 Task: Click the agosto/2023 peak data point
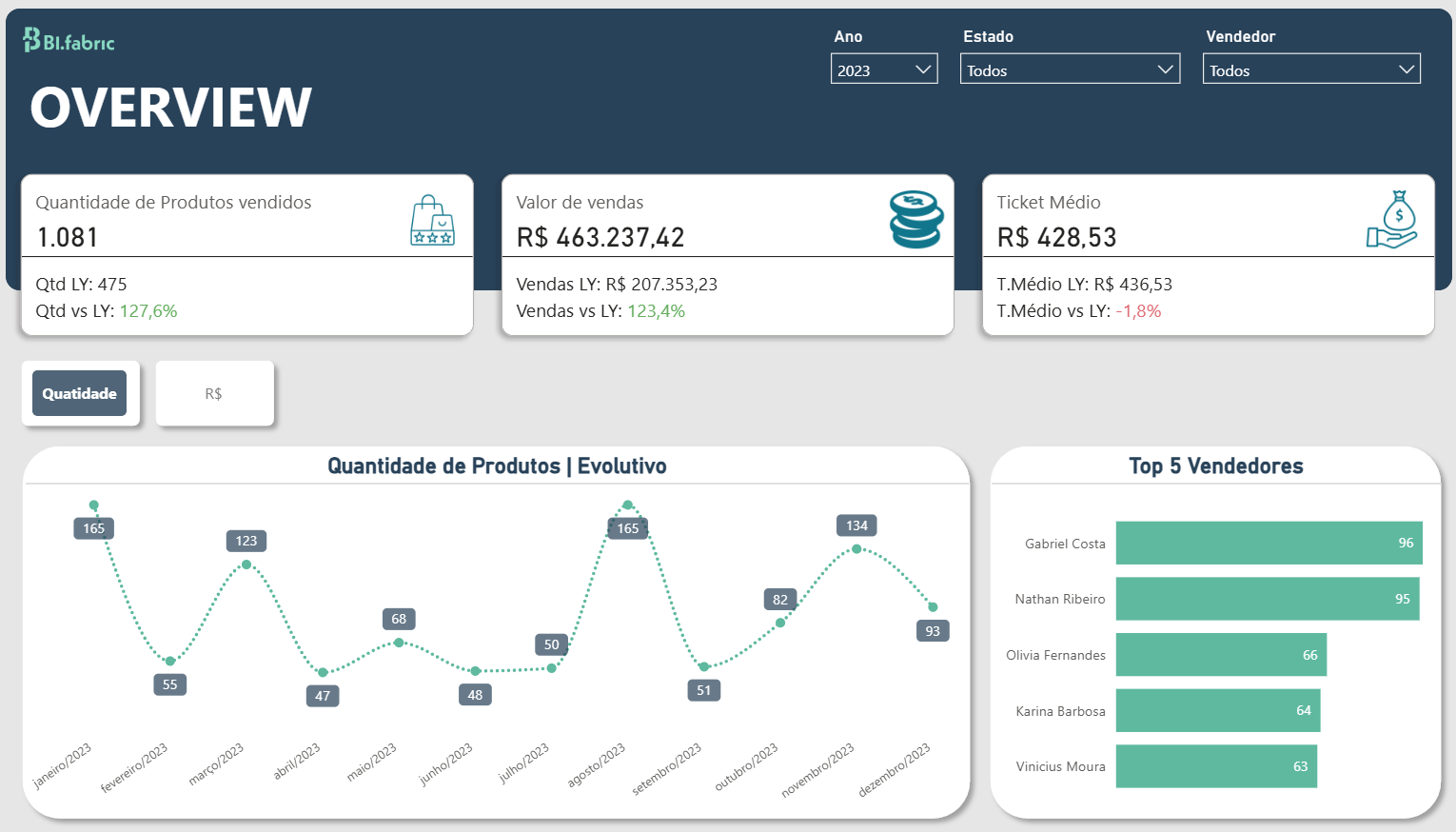coord(627,505)
